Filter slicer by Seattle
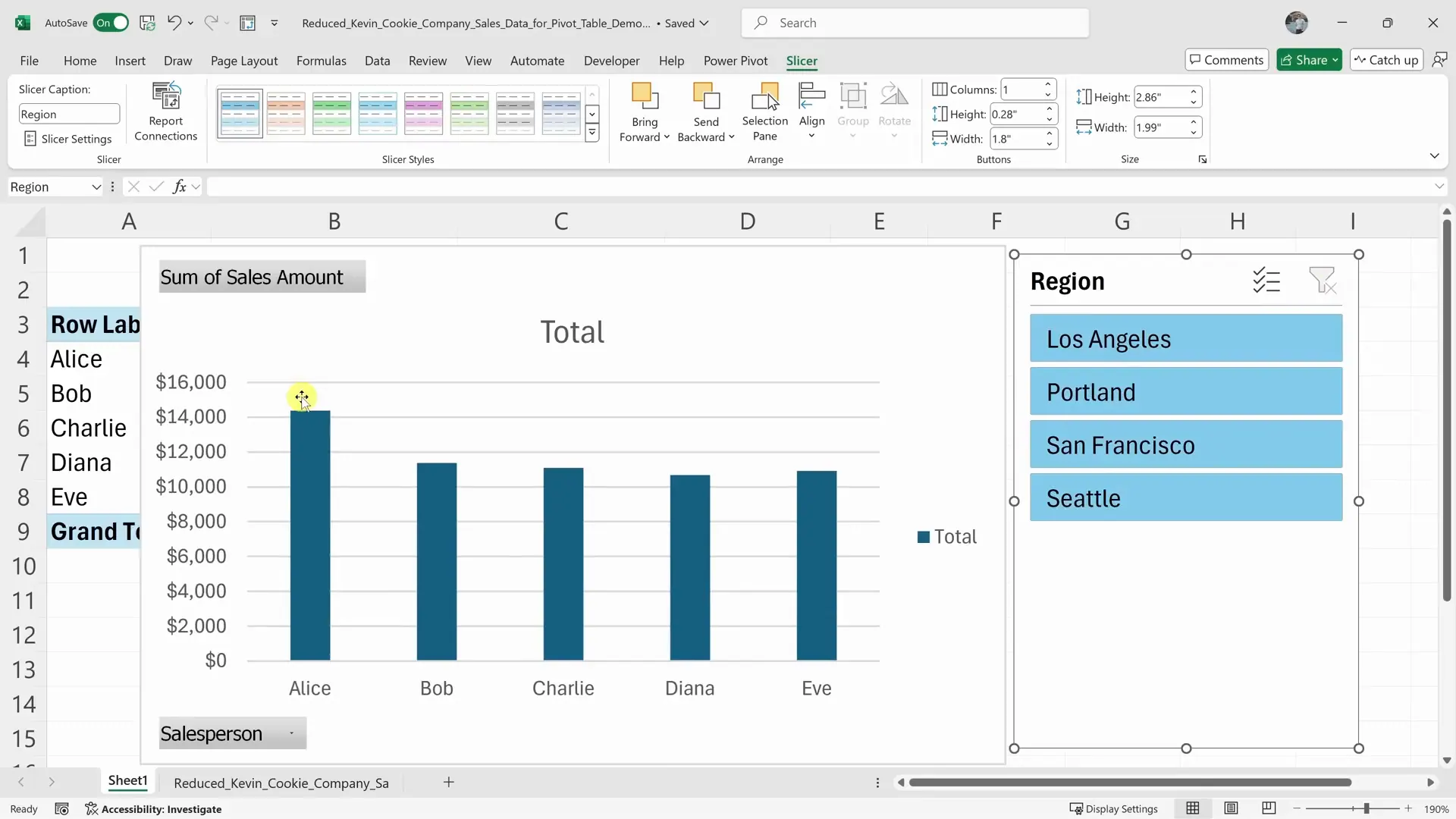The height and width of the screenshot is (819, 1456). [x=1185, y=497]
